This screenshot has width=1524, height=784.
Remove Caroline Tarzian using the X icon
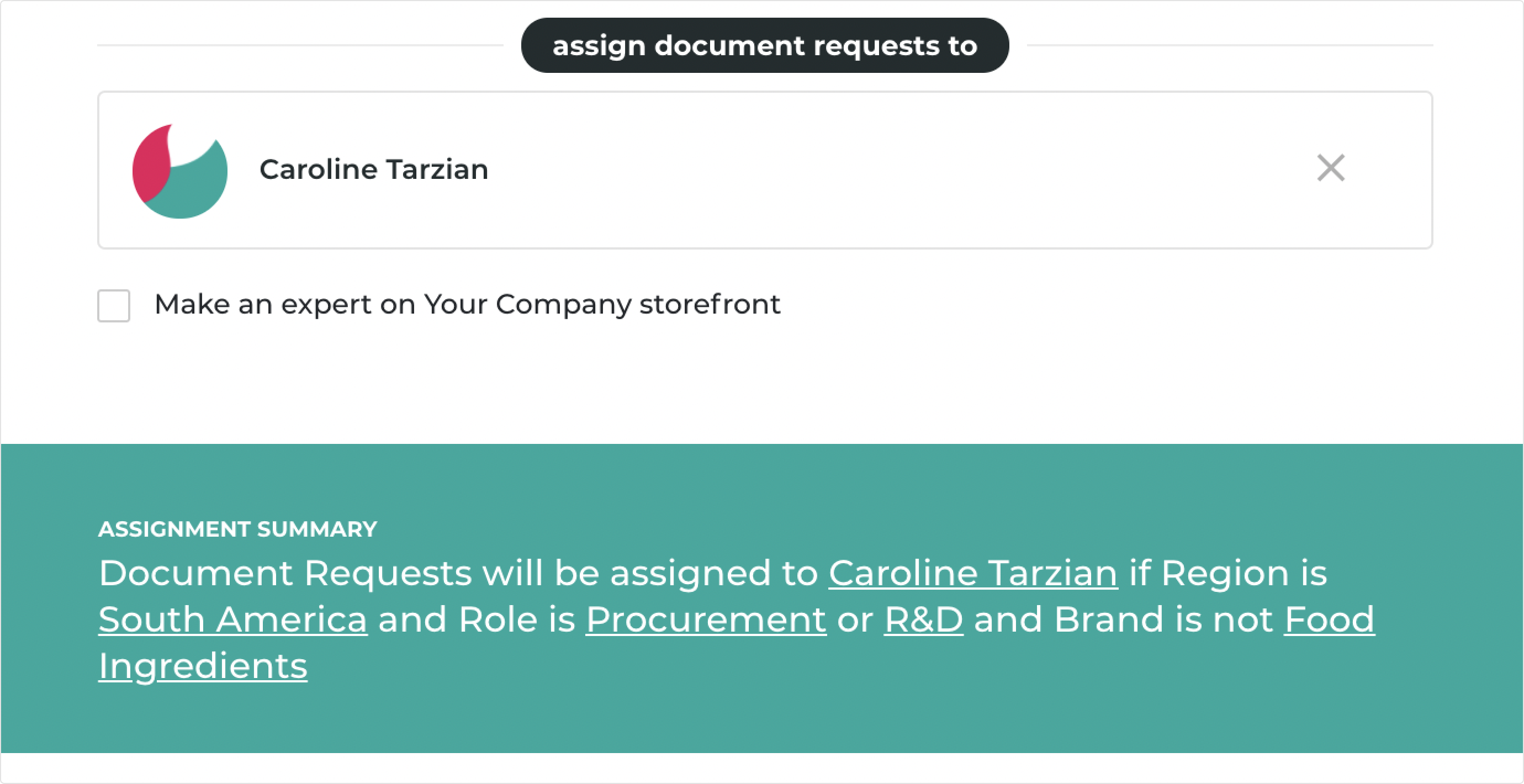point(1331,168)
